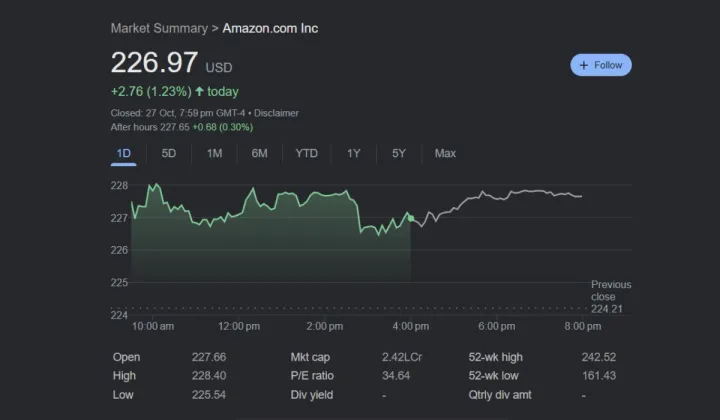Screen dimensions: 720x420
Task: Show the 6M chart range
Action: pos(259,153)
